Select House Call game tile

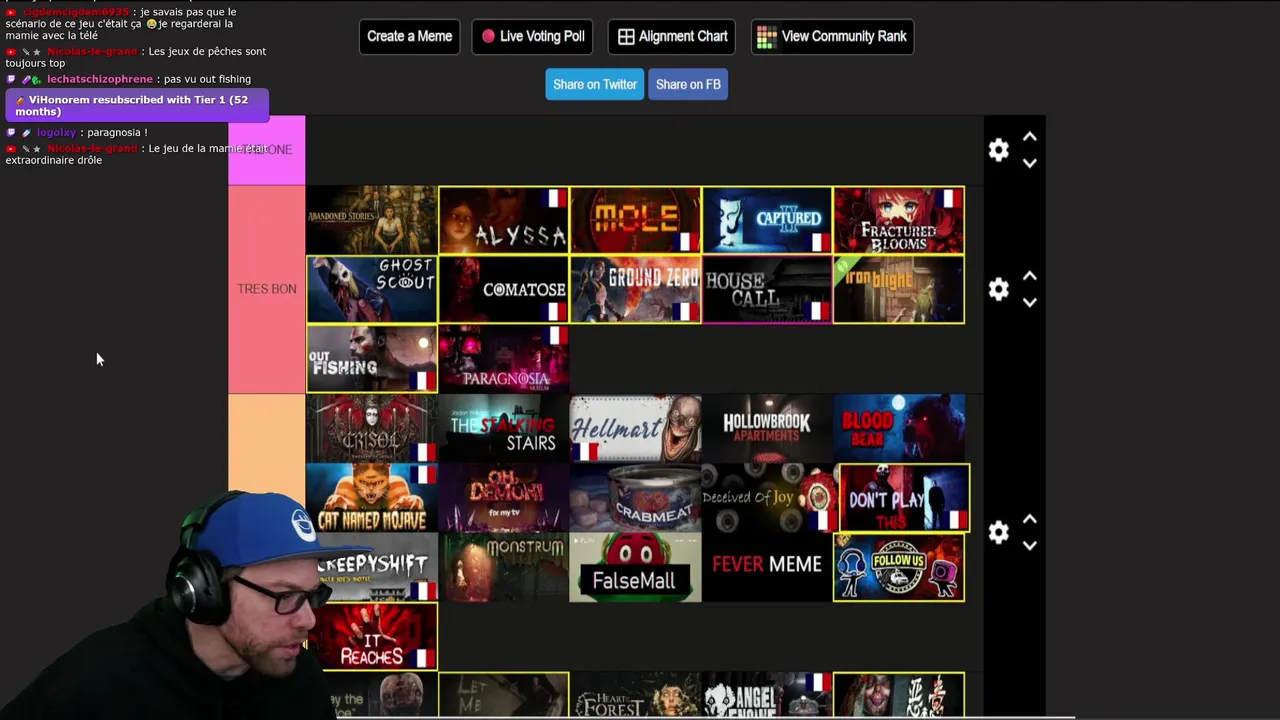(768, 289)
